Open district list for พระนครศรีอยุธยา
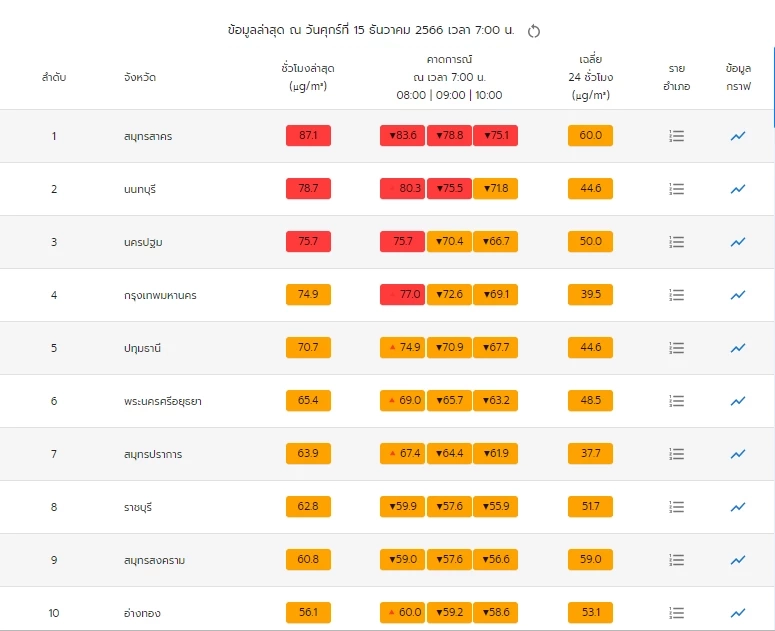The image size is (775, 631). [x=677, y=401]
